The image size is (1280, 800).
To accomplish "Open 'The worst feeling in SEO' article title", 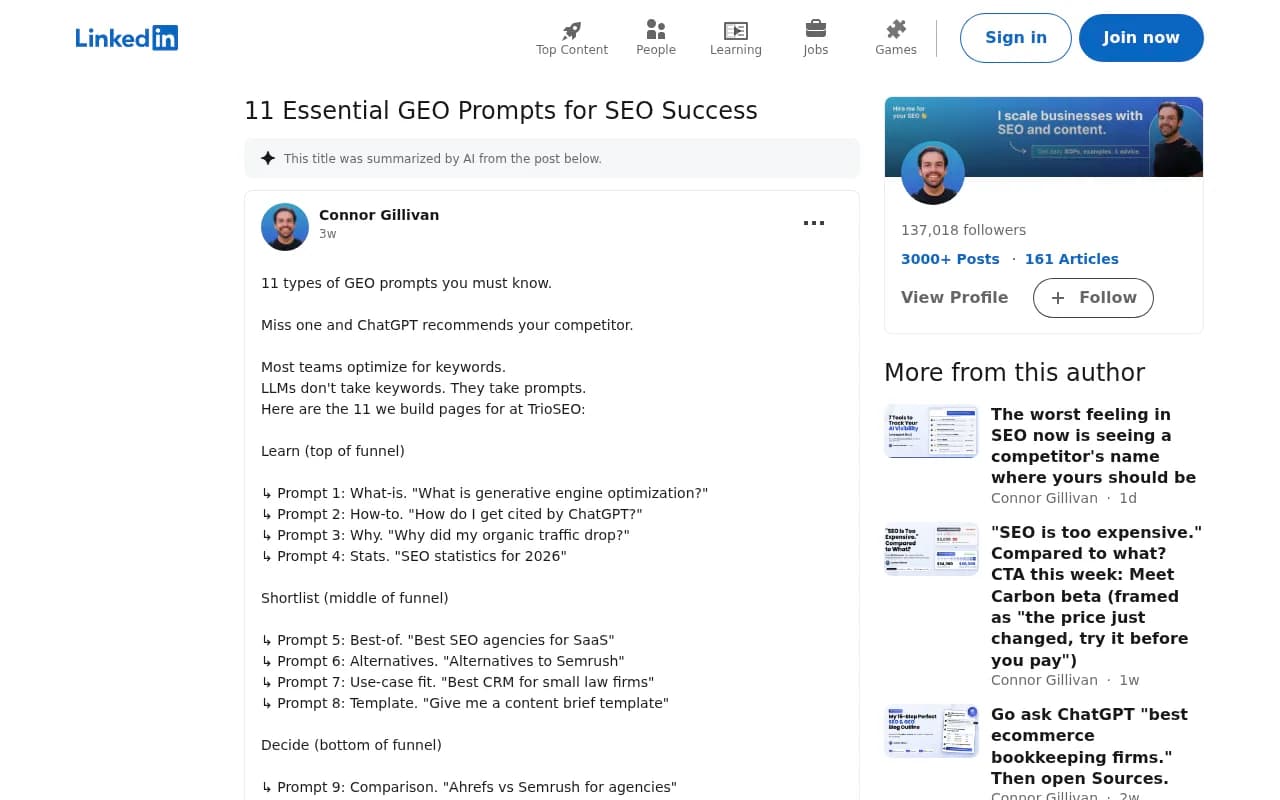I will coord(1094,446).
